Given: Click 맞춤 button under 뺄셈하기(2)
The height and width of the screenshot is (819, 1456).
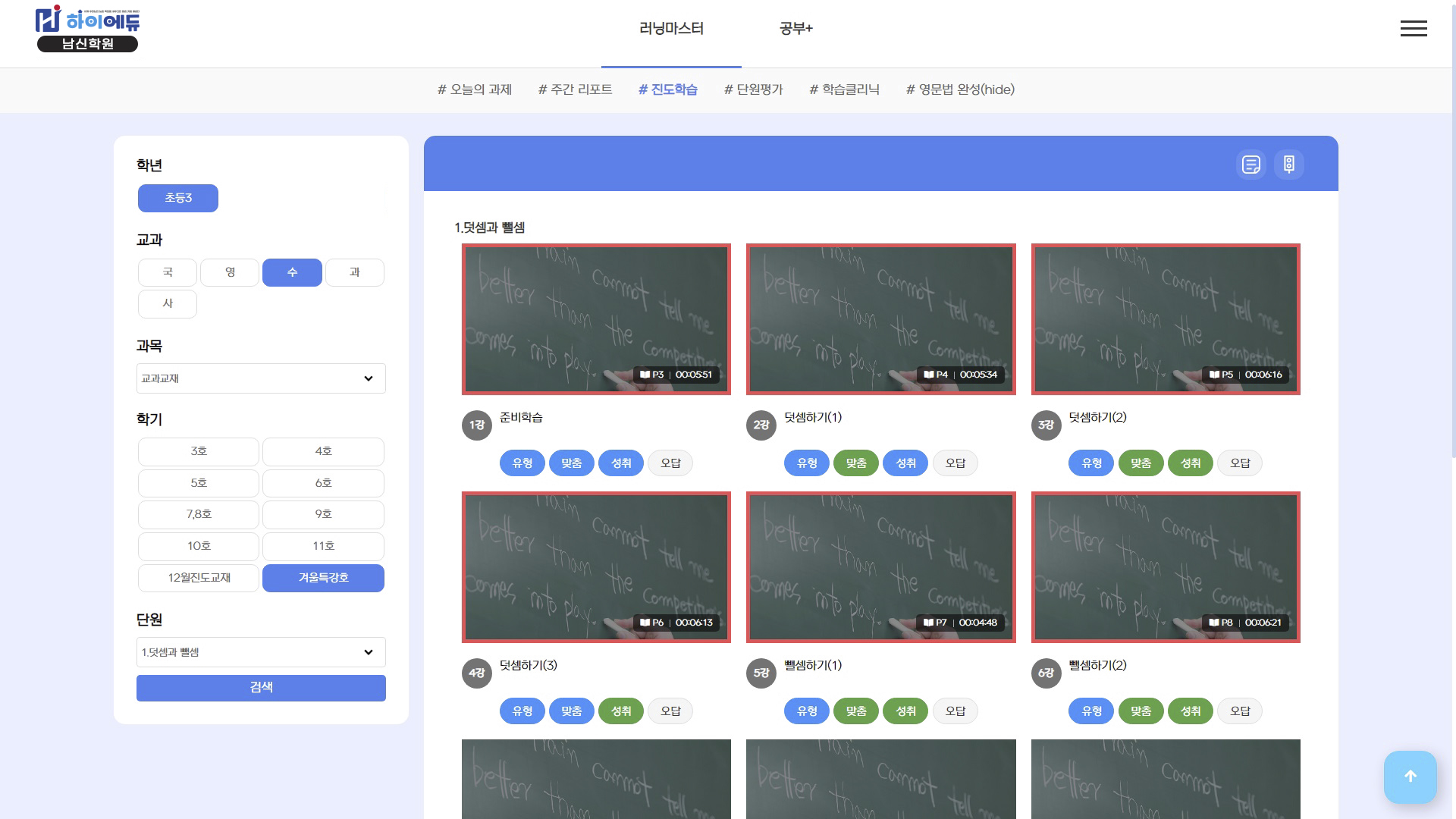Looking at the screenshot, I should coord(1141,711).
